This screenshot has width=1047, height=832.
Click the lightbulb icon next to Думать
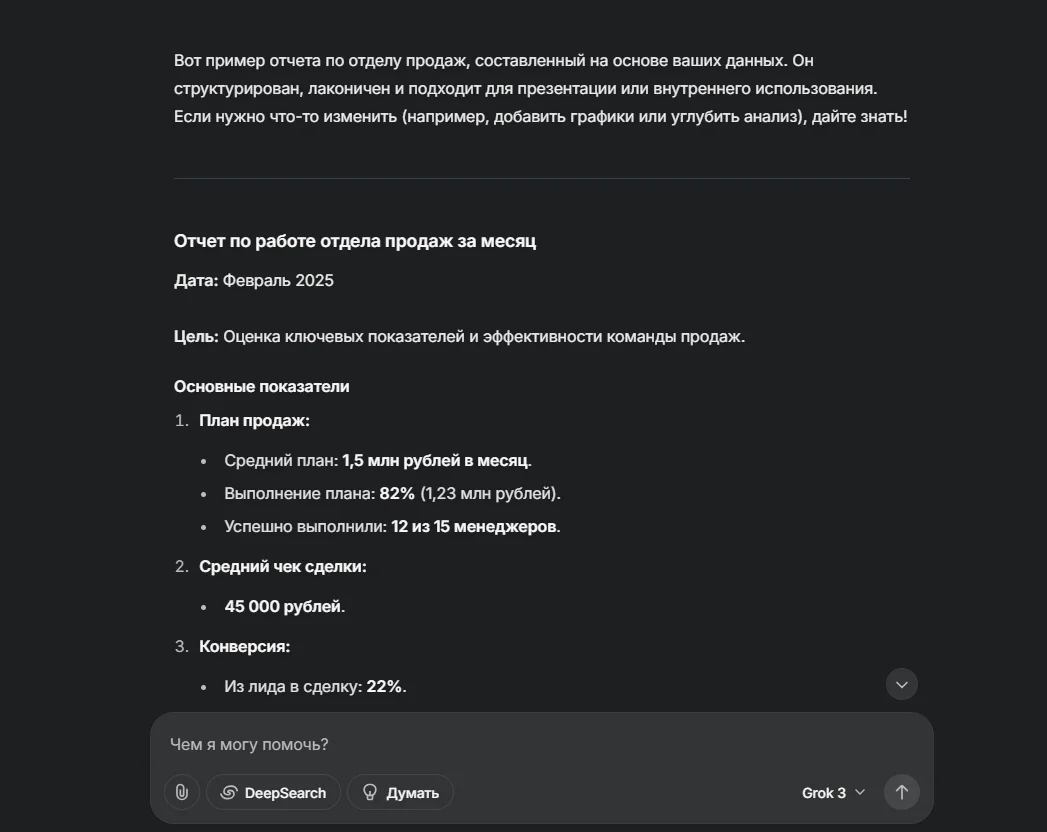pos(370,792)
